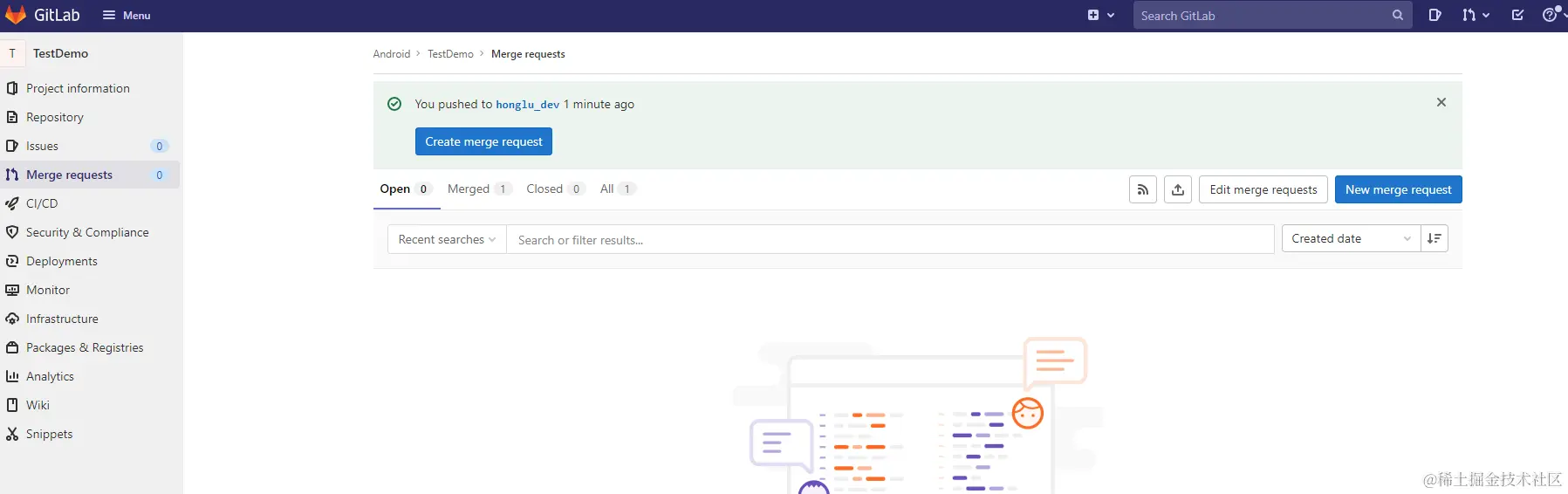Open the main Menu
This screenshot has width=1568, height=494.
[127, 15]
